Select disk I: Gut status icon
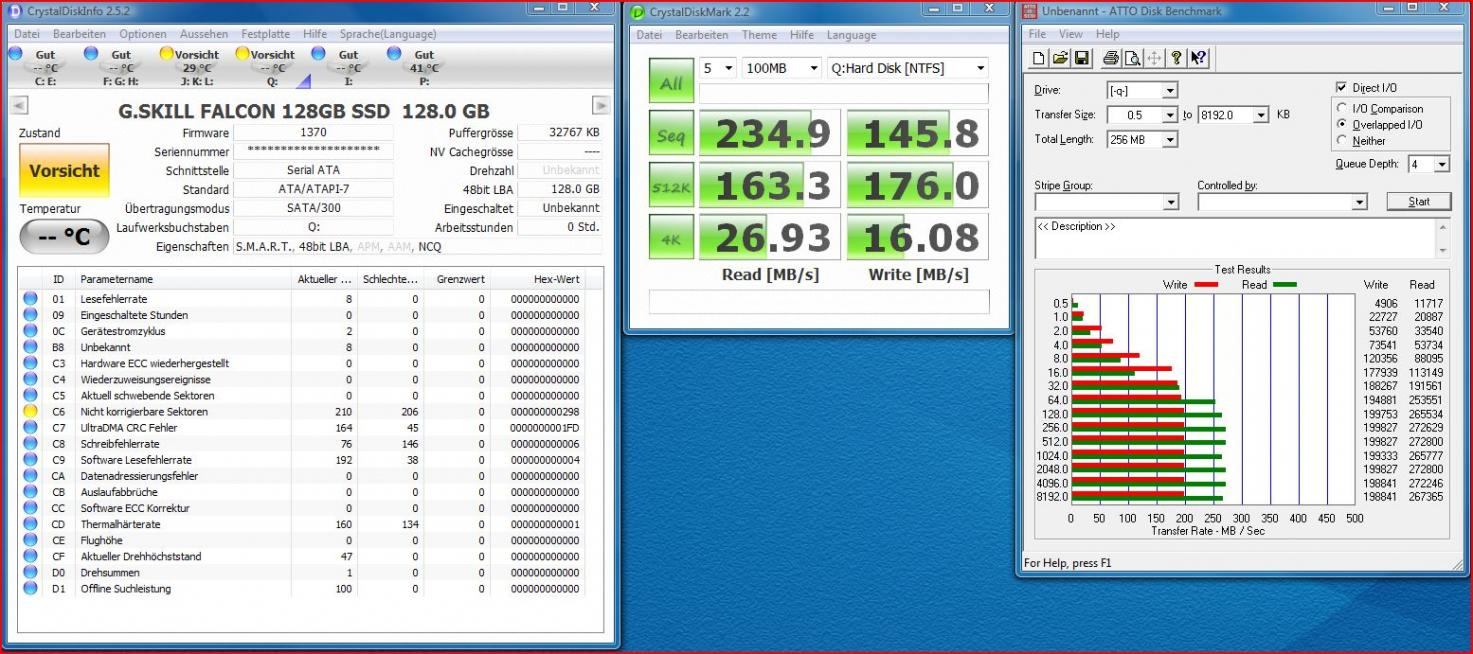Image resolution: width=1473 pixels, height=654 pixels. (318, 54)
